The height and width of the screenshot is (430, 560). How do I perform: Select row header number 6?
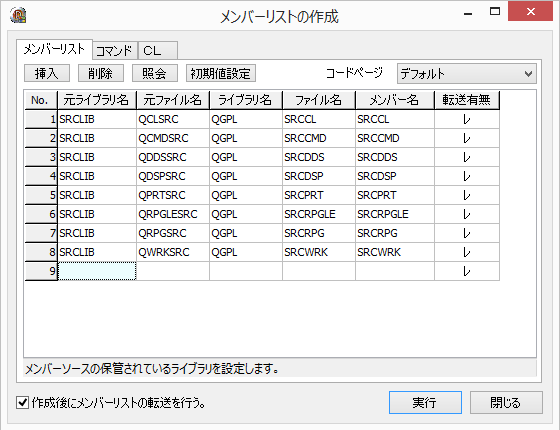[x=41, y=214]
